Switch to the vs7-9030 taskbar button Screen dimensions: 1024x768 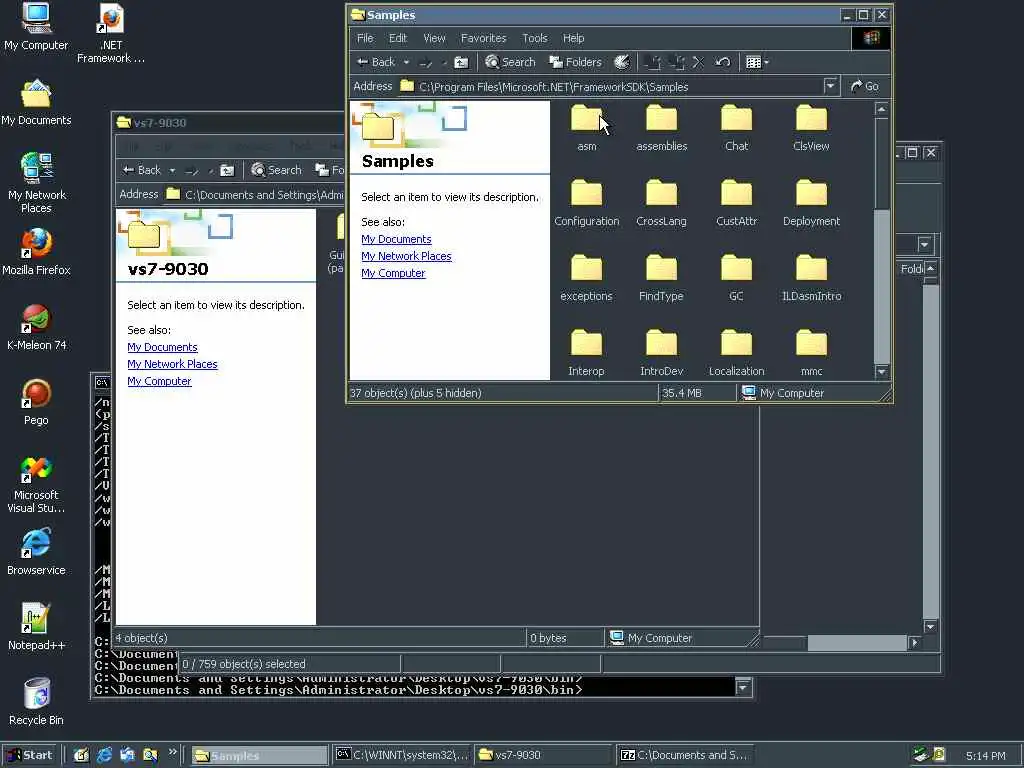tap(542, 755)
